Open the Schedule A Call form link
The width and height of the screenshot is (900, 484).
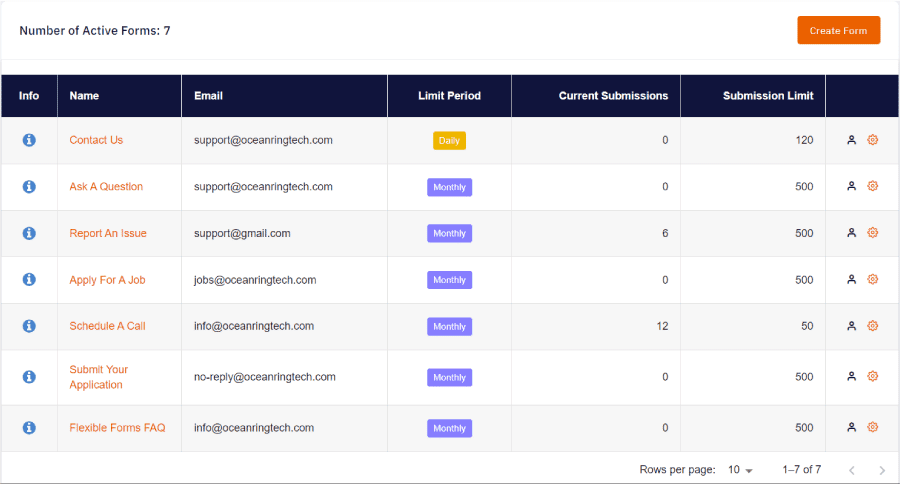(x=107, y=326)
